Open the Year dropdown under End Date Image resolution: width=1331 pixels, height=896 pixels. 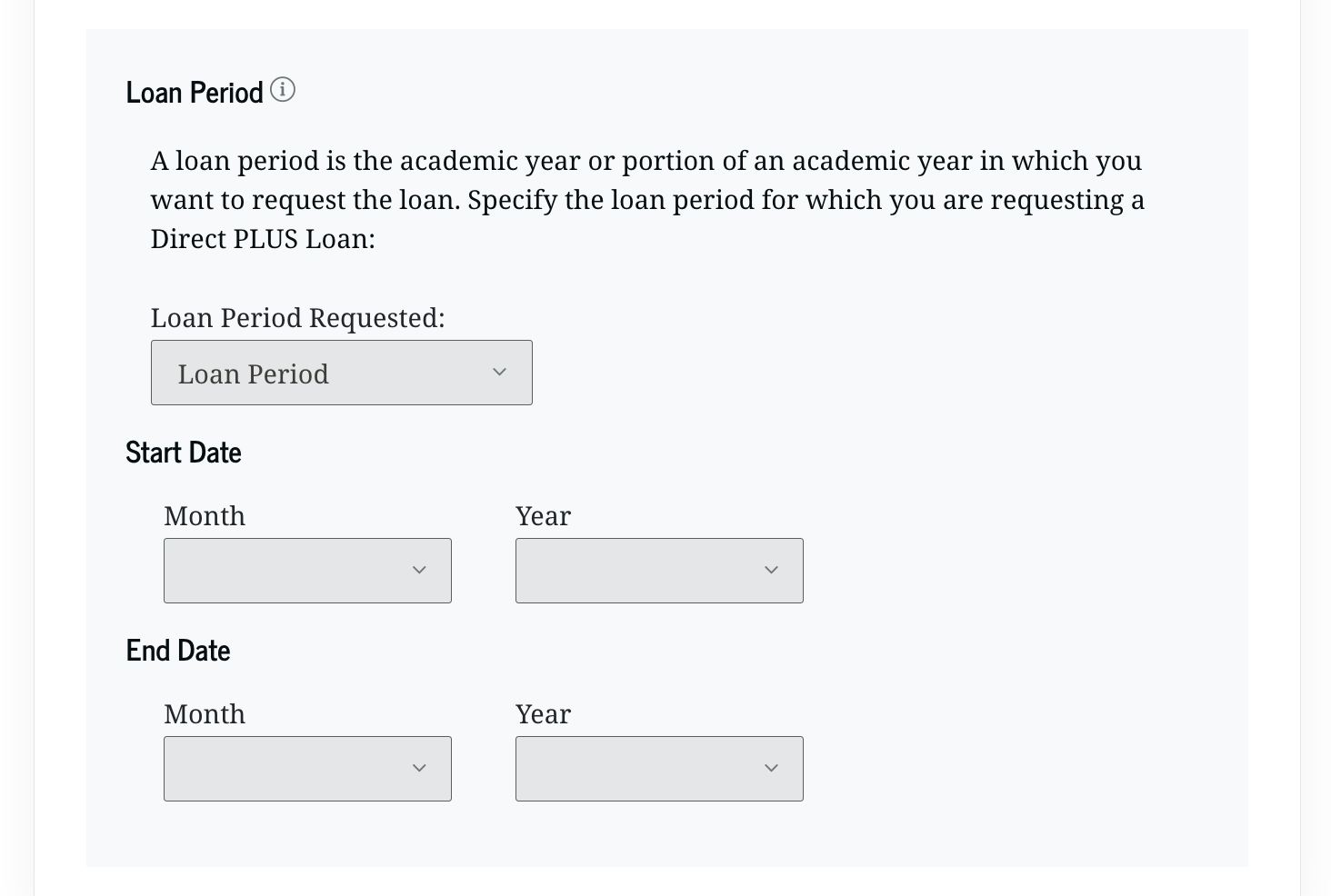659,768
